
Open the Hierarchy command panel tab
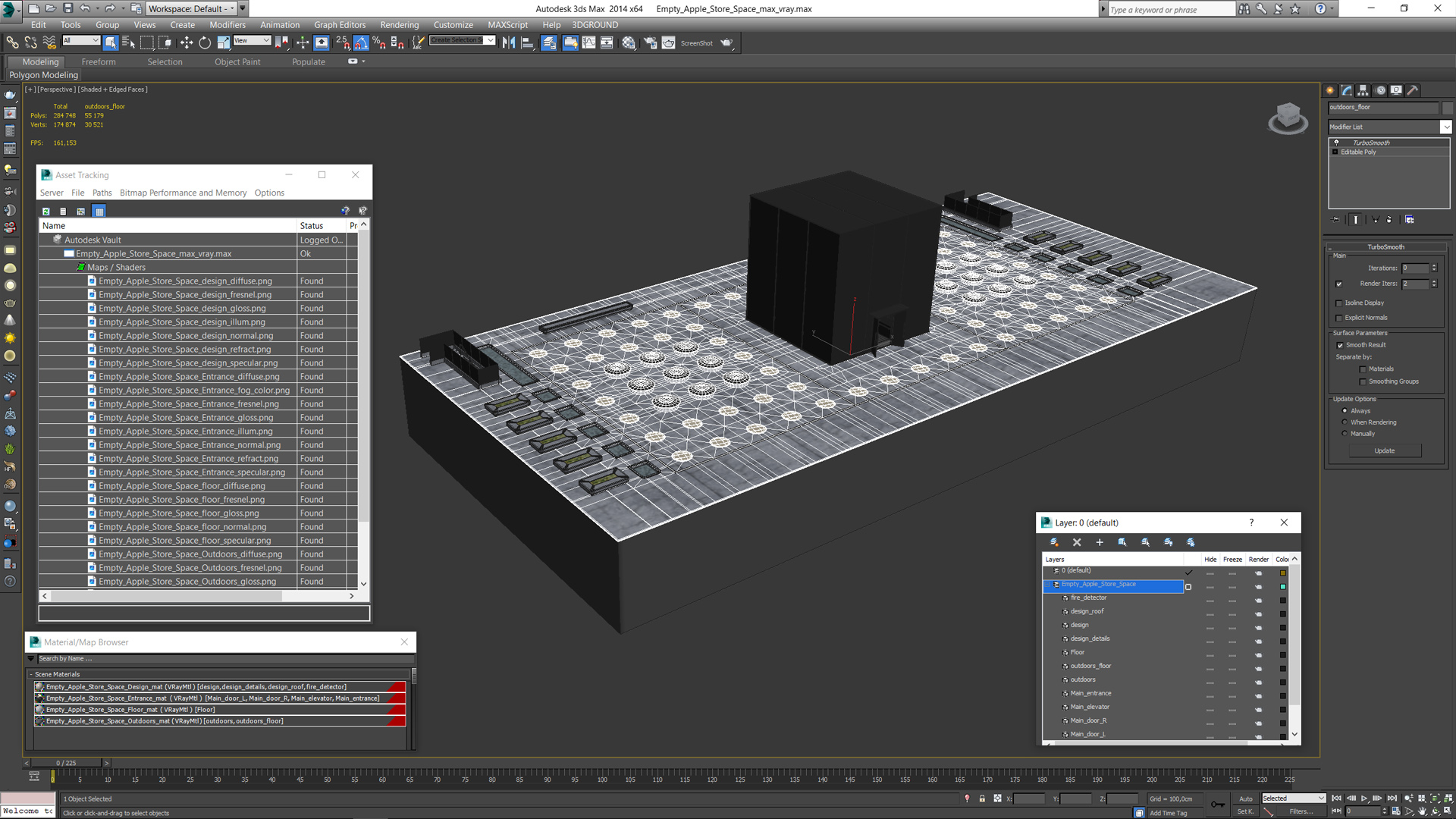click(x=1363, y=90)
